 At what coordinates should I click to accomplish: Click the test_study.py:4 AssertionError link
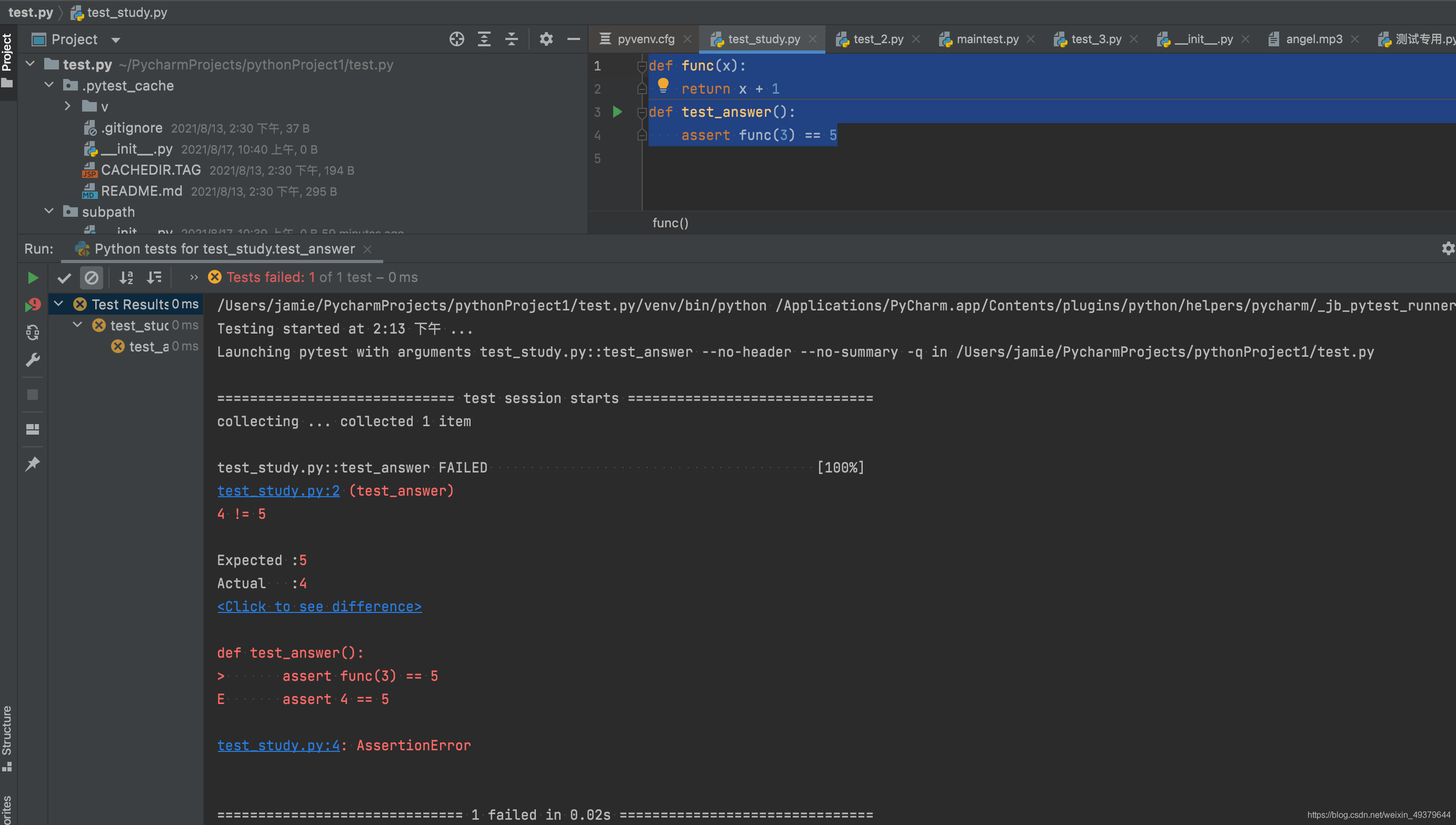pos(278,745)
